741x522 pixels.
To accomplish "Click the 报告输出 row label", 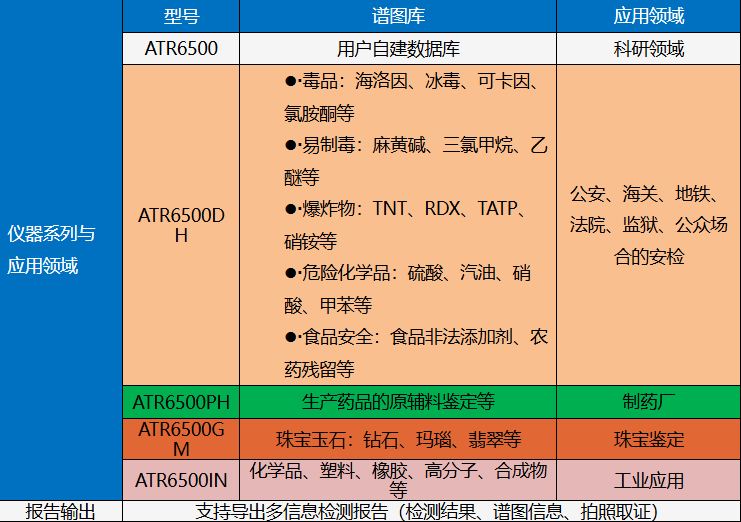I will (x=60, y=512).
